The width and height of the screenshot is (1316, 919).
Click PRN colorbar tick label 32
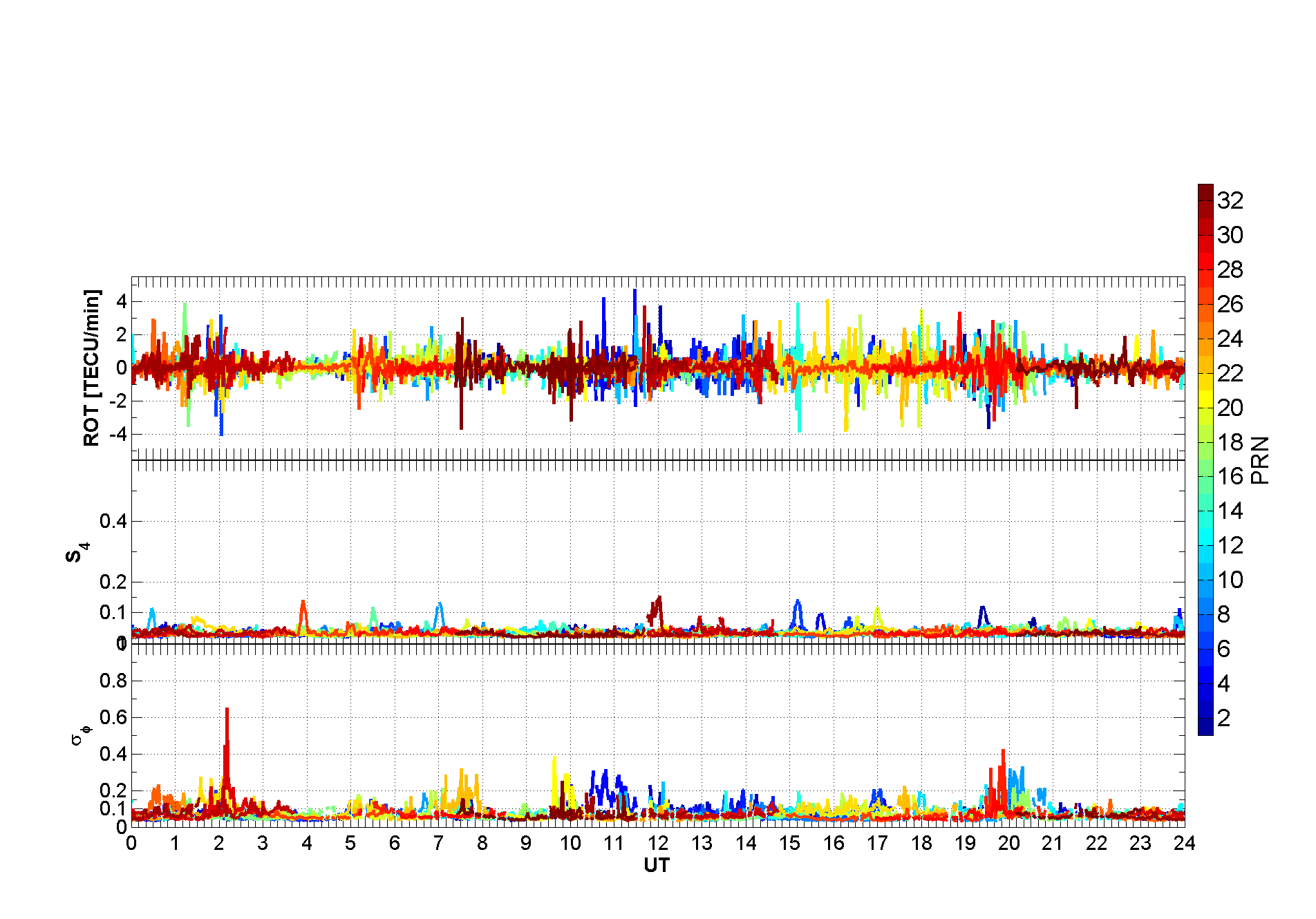(1230, 200)
